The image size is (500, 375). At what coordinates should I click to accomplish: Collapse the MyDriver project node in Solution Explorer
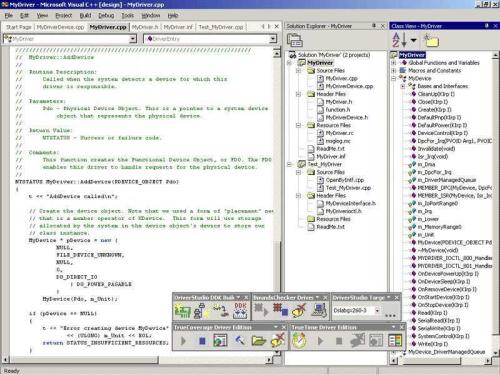pyautogui.click(x=290, y=63)
